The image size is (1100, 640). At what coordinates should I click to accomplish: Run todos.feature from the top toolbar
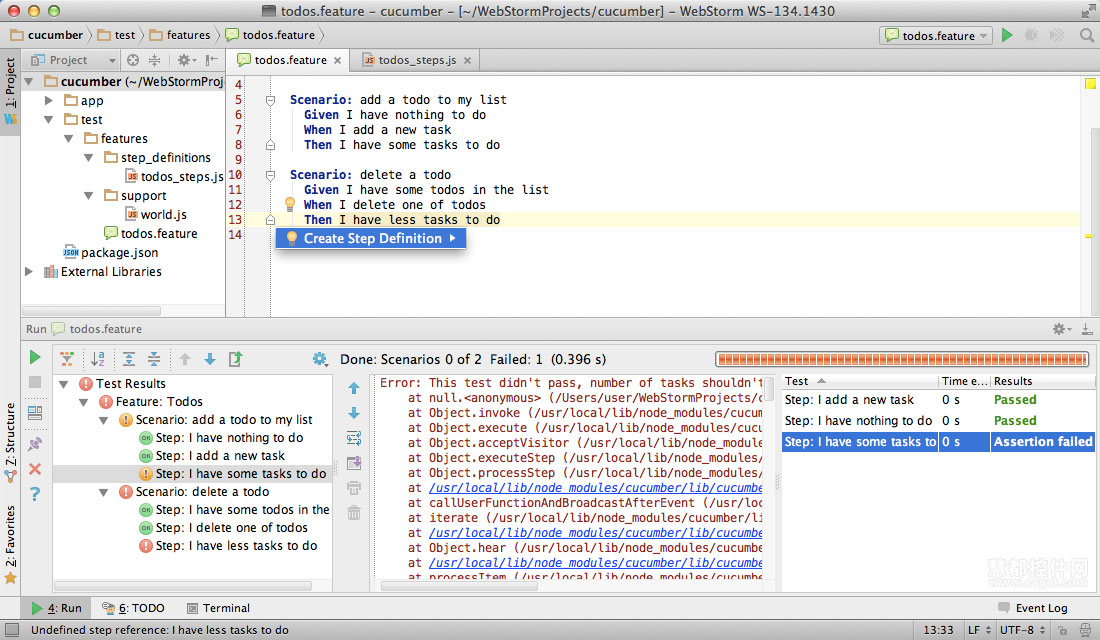click(1007, 35)
